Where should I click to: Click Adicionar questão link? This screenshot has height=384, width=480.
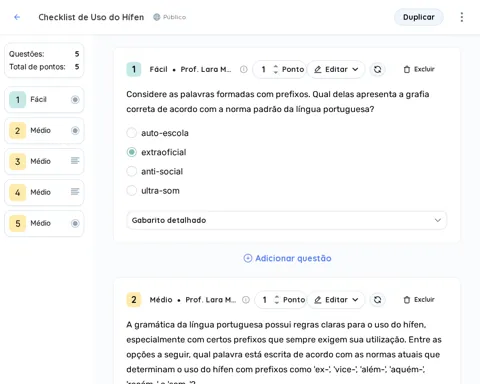(x=287, y=258)
